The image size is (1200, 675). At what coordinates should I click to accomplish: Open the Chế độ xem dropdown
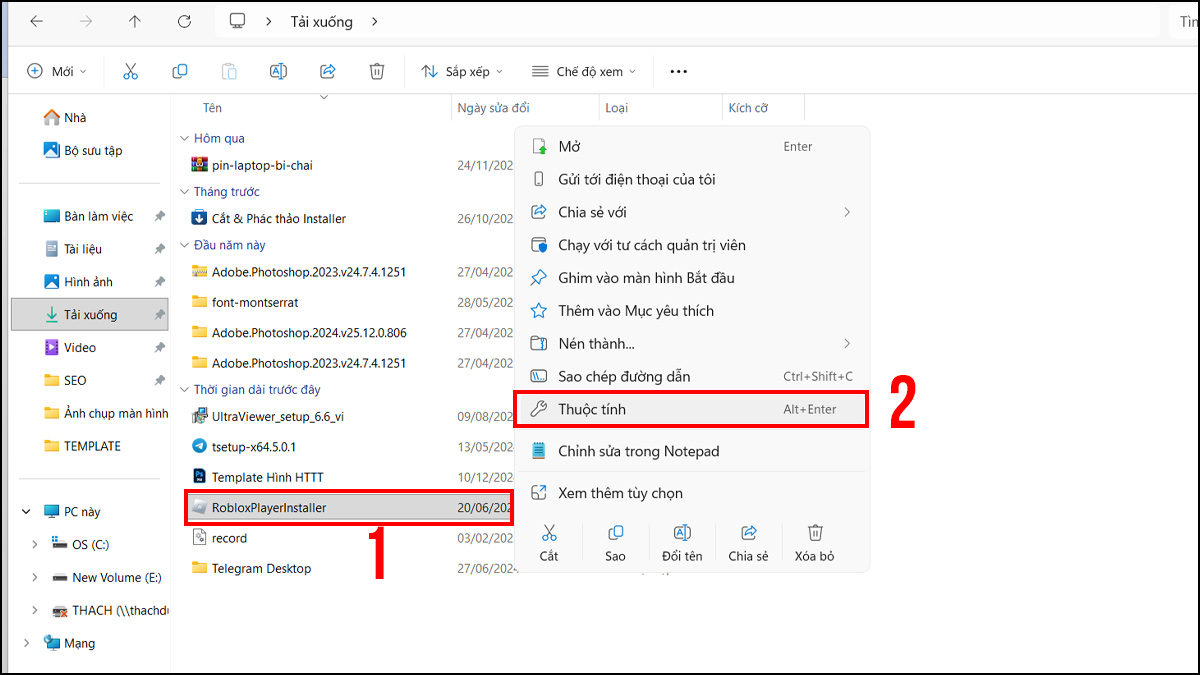click(583, 71)
